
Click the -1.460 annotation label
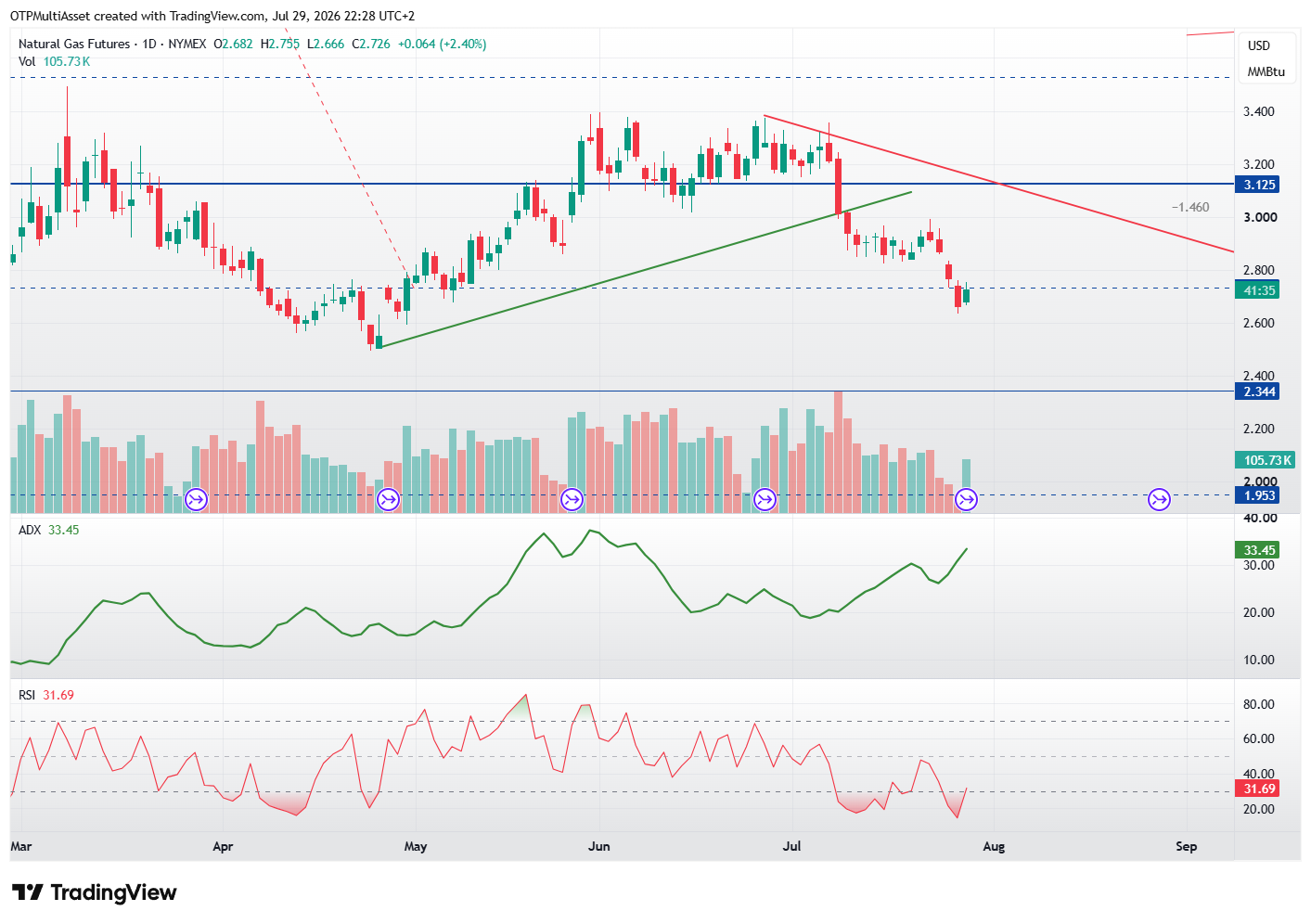coord(1190,207)
